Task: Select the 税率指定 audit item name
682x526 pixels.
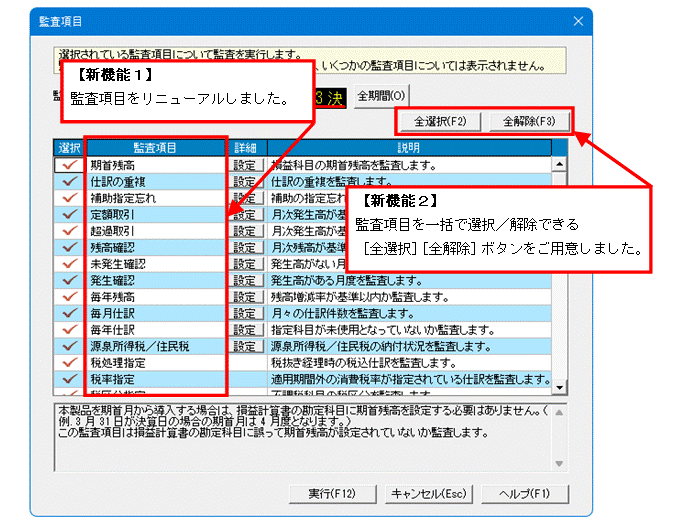Action: (x=113, y=379)
